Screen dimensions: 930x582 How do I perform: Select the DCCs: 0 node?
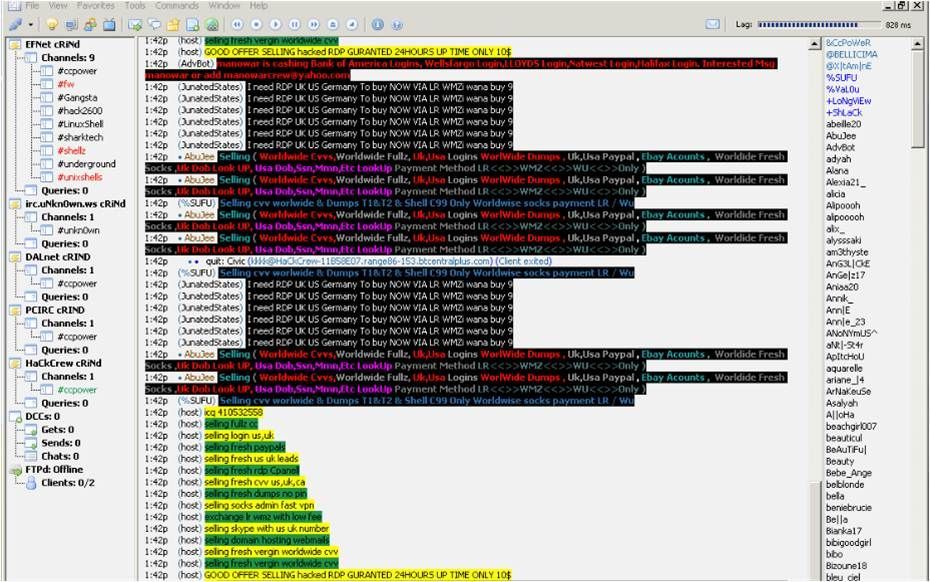[42, 416]
